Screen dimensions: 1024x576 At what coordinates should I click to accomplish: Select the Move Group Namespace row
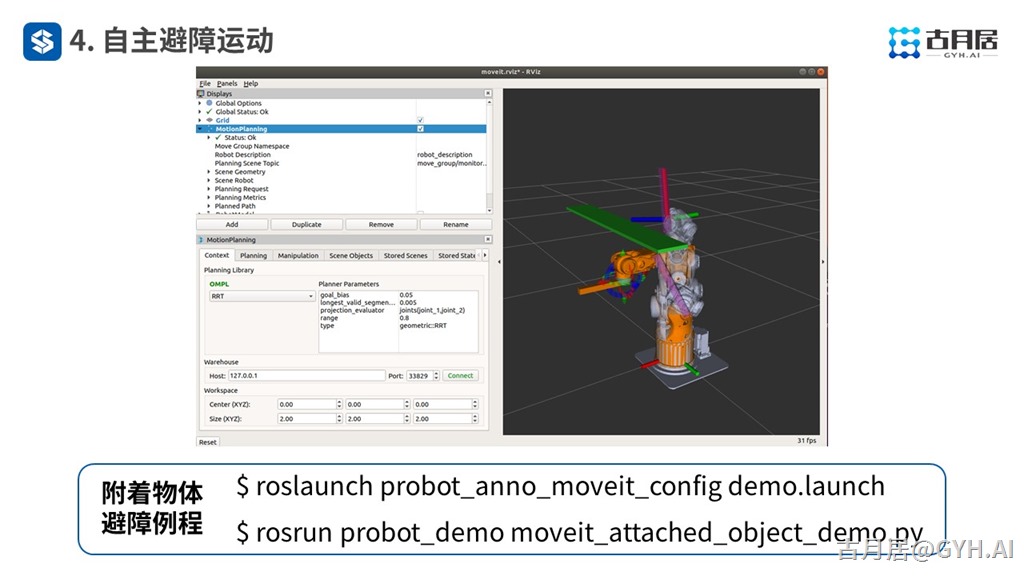(x=342, y=146)
